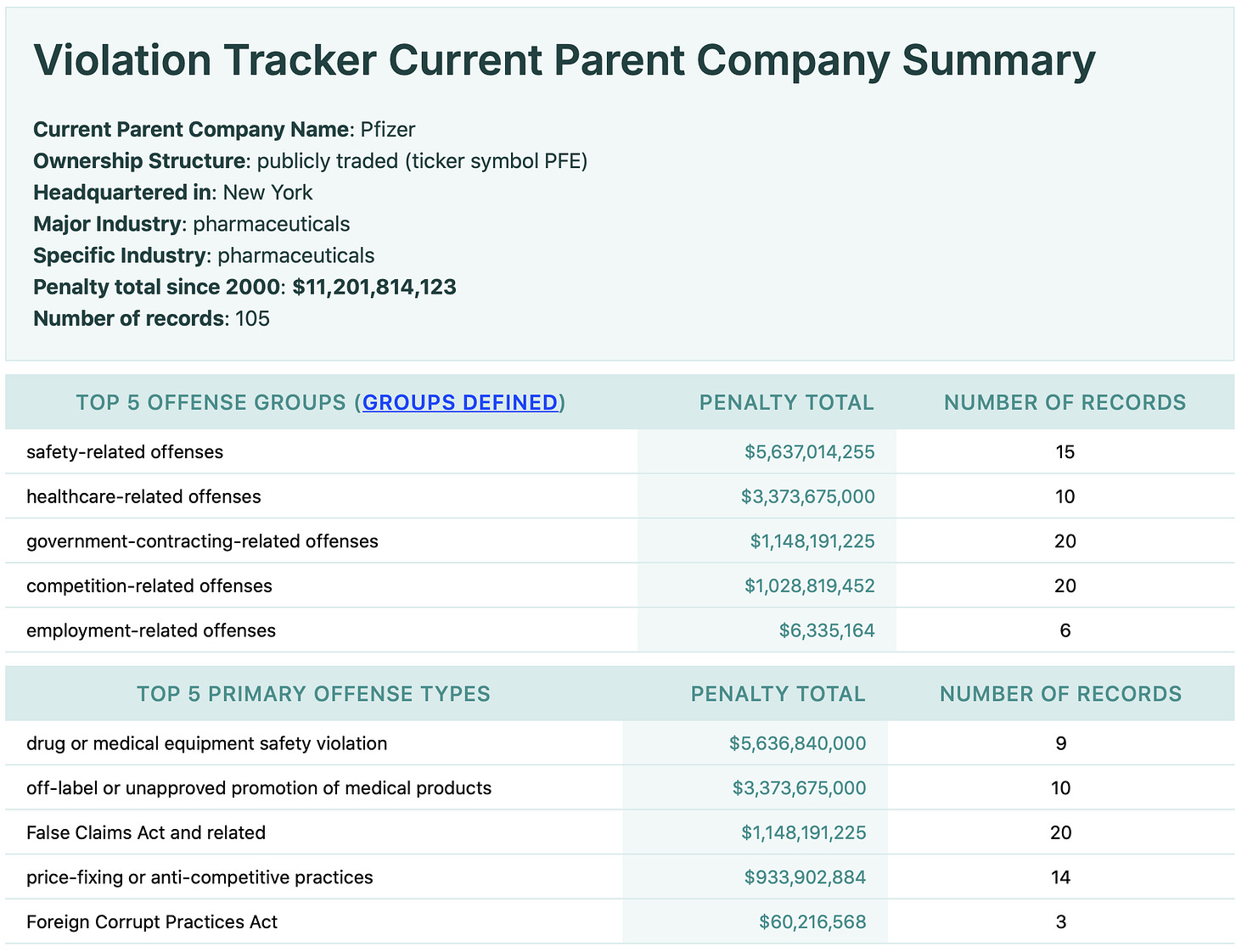Select the page title 'Violation Tracker Current Parent Company Summary'

pos(565,61)
